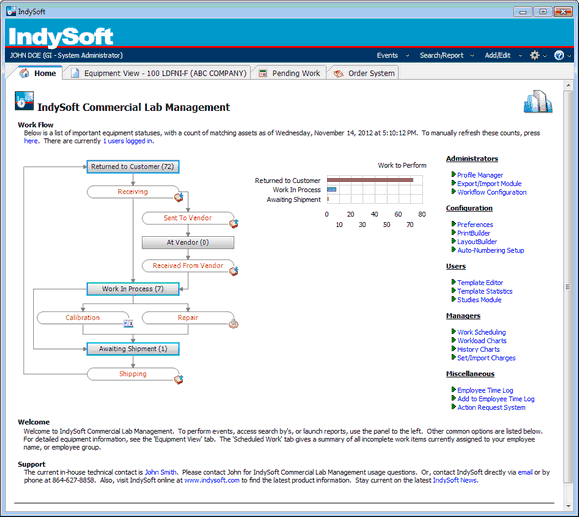The width and height of the screenshot is (579, 517).
Task: Click 'here' link to refresh counts
Action: (31, 141)
